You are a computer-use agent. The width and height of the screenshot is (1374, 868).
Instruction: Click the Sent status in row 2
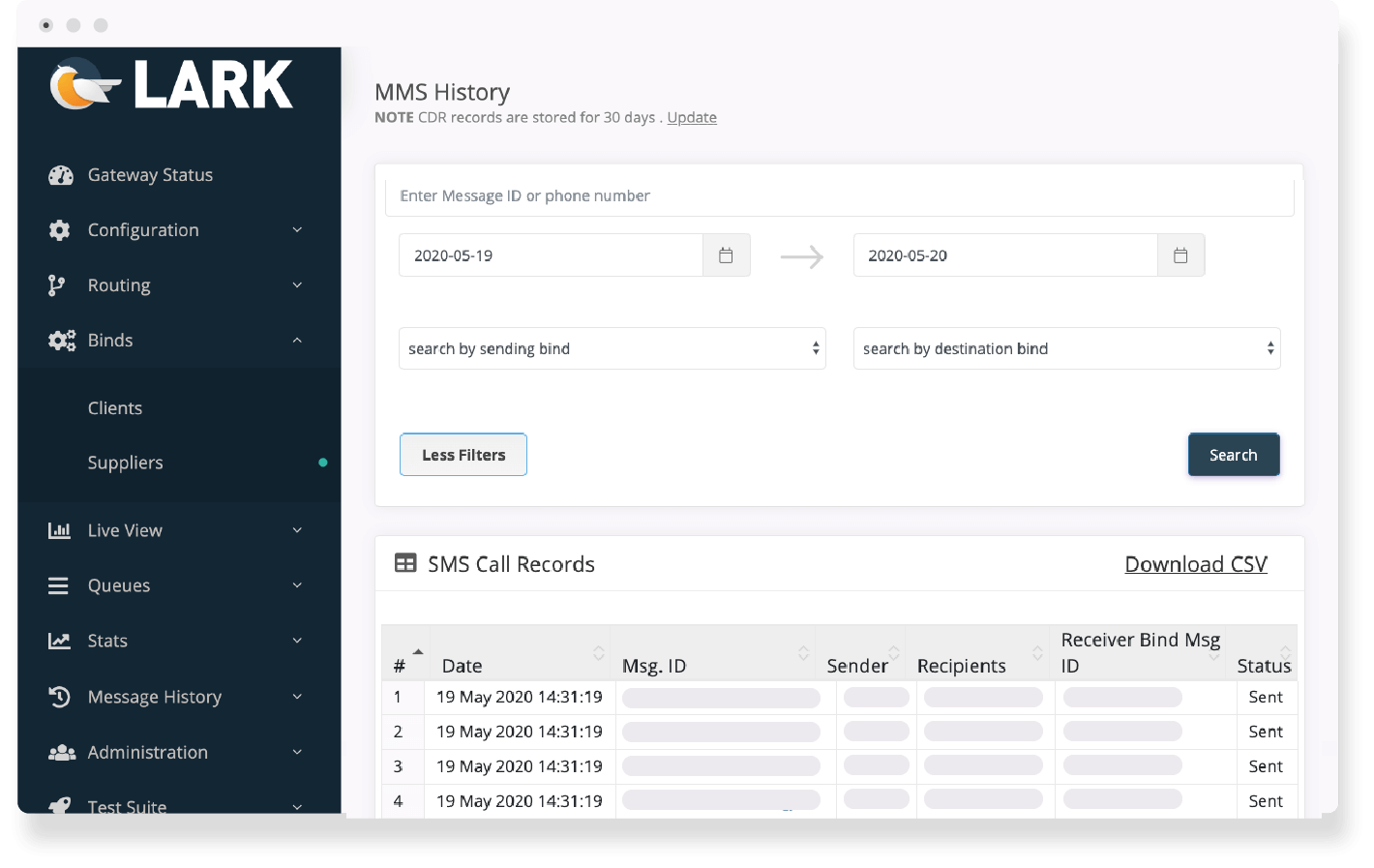1266,732
